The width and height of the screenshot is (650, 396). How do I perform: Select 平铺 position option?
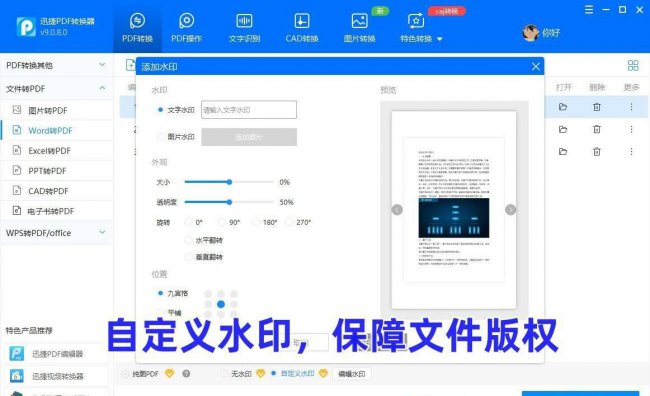pyautogui.click(x=160, y=313)
